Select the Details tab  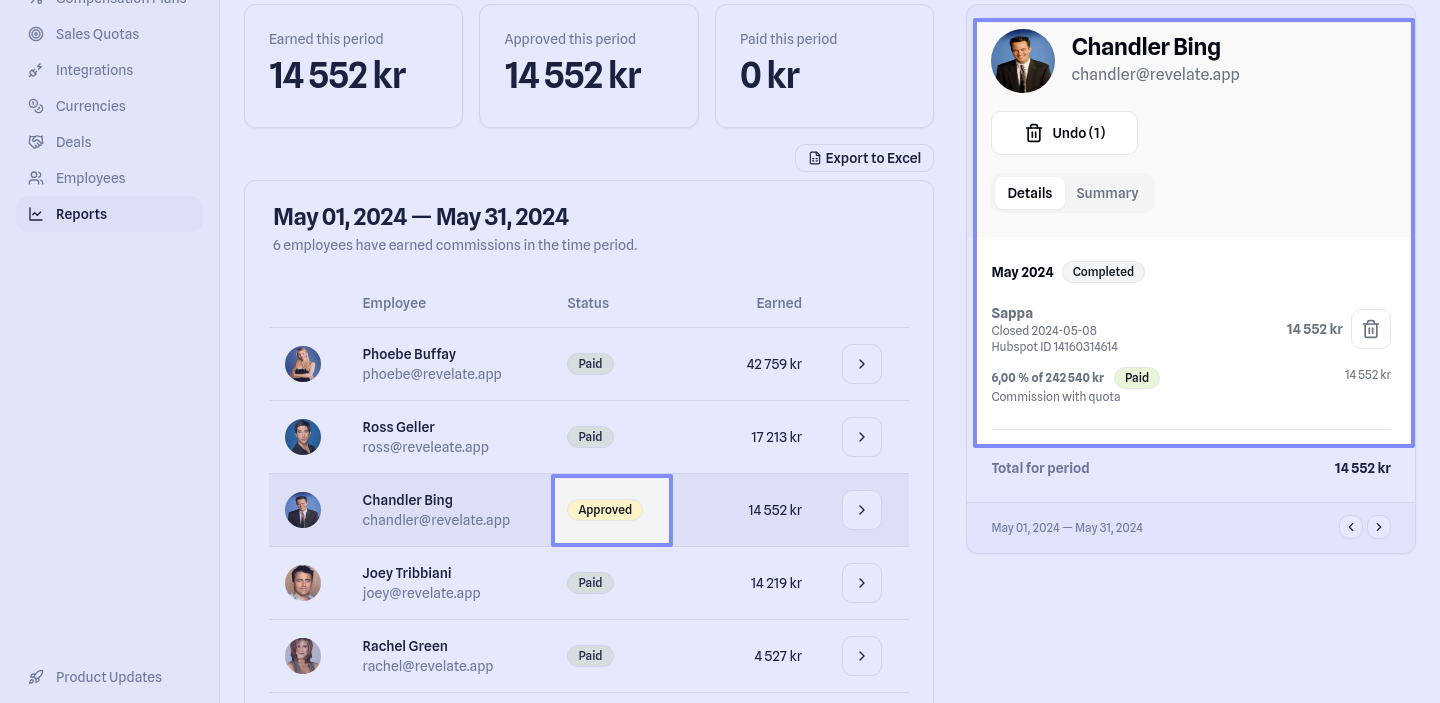point(1029,193)
